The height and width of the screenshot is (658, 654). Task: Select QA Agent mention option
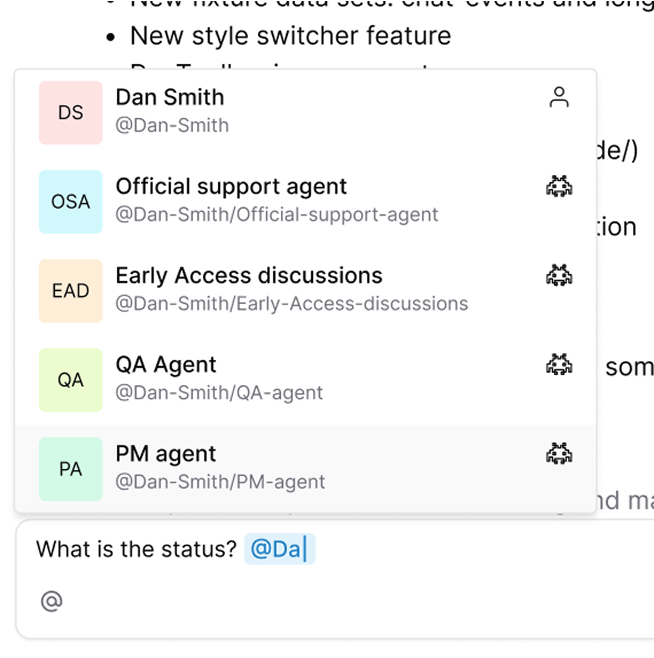click(x=166, y=365)
